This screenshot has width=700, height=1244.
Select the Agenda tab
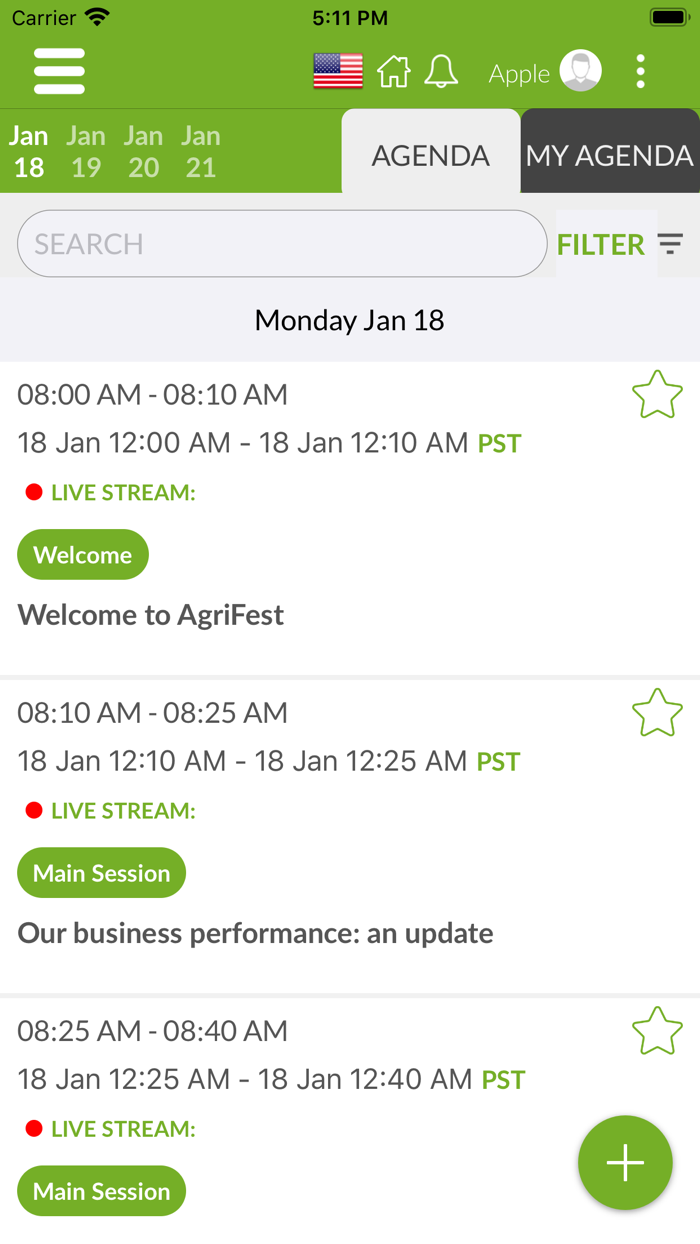pos(431,155)
